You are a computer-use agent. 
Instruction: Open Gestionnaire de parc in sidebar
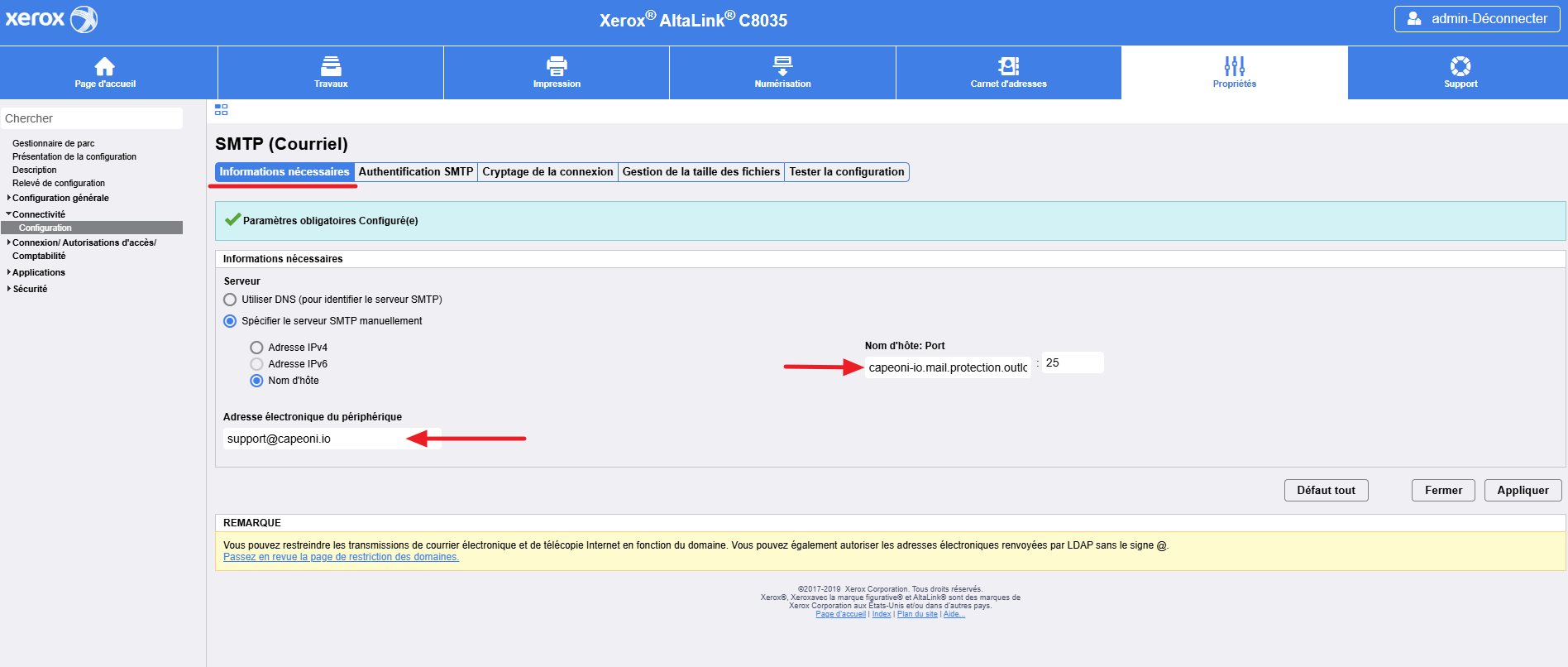pos(54,143)
